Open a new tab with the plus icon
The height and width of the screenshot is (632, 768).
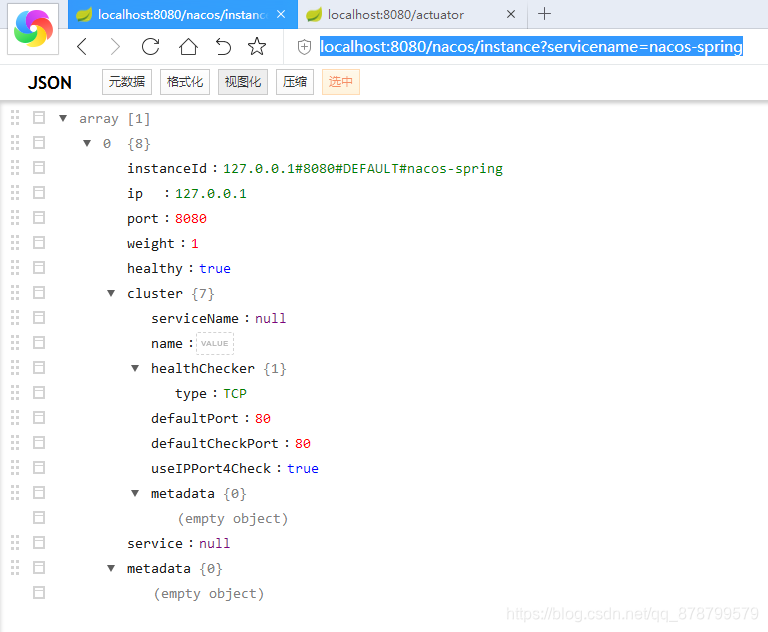coord(544,14)
